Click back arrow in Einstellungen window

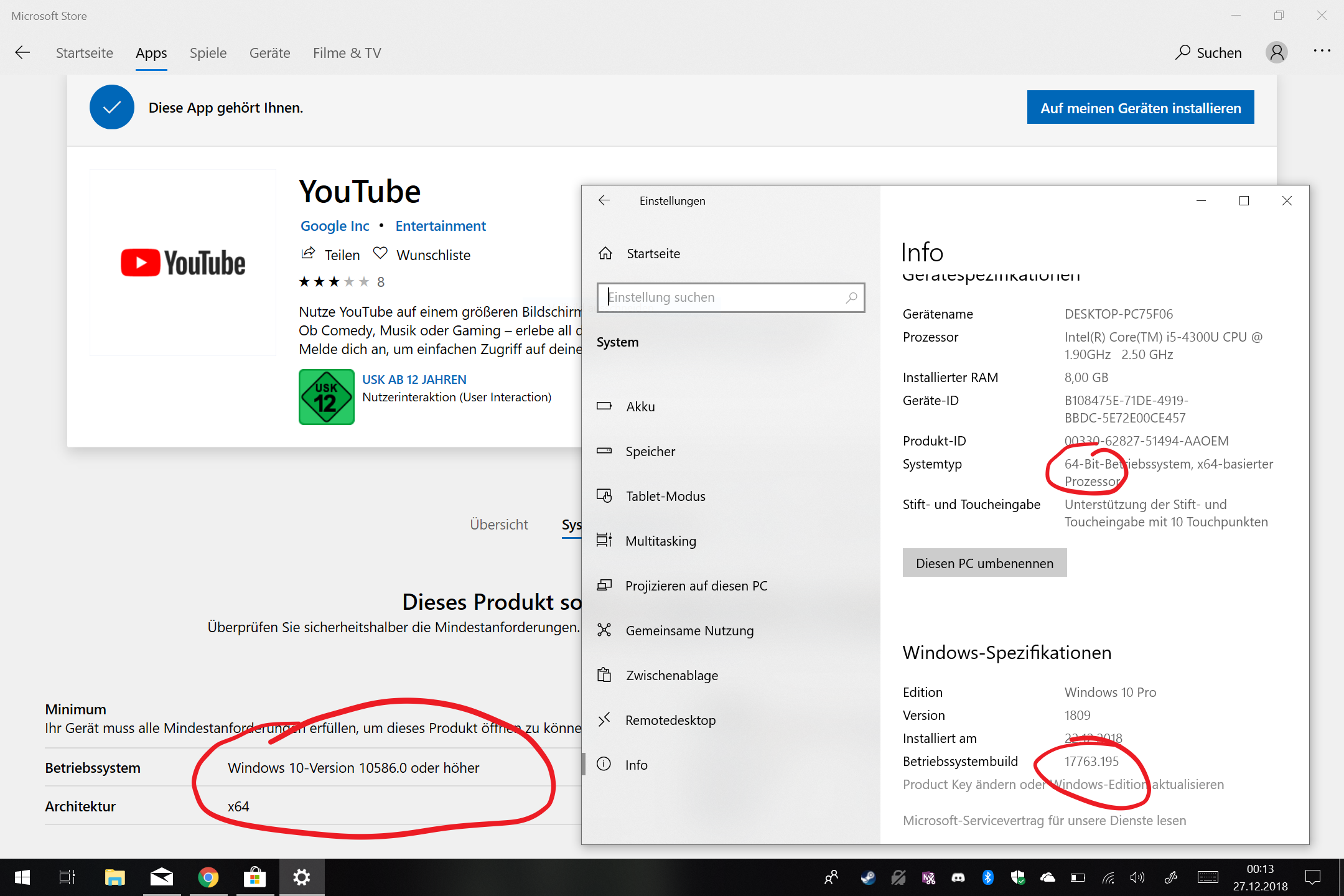click(x=604, y=200)
